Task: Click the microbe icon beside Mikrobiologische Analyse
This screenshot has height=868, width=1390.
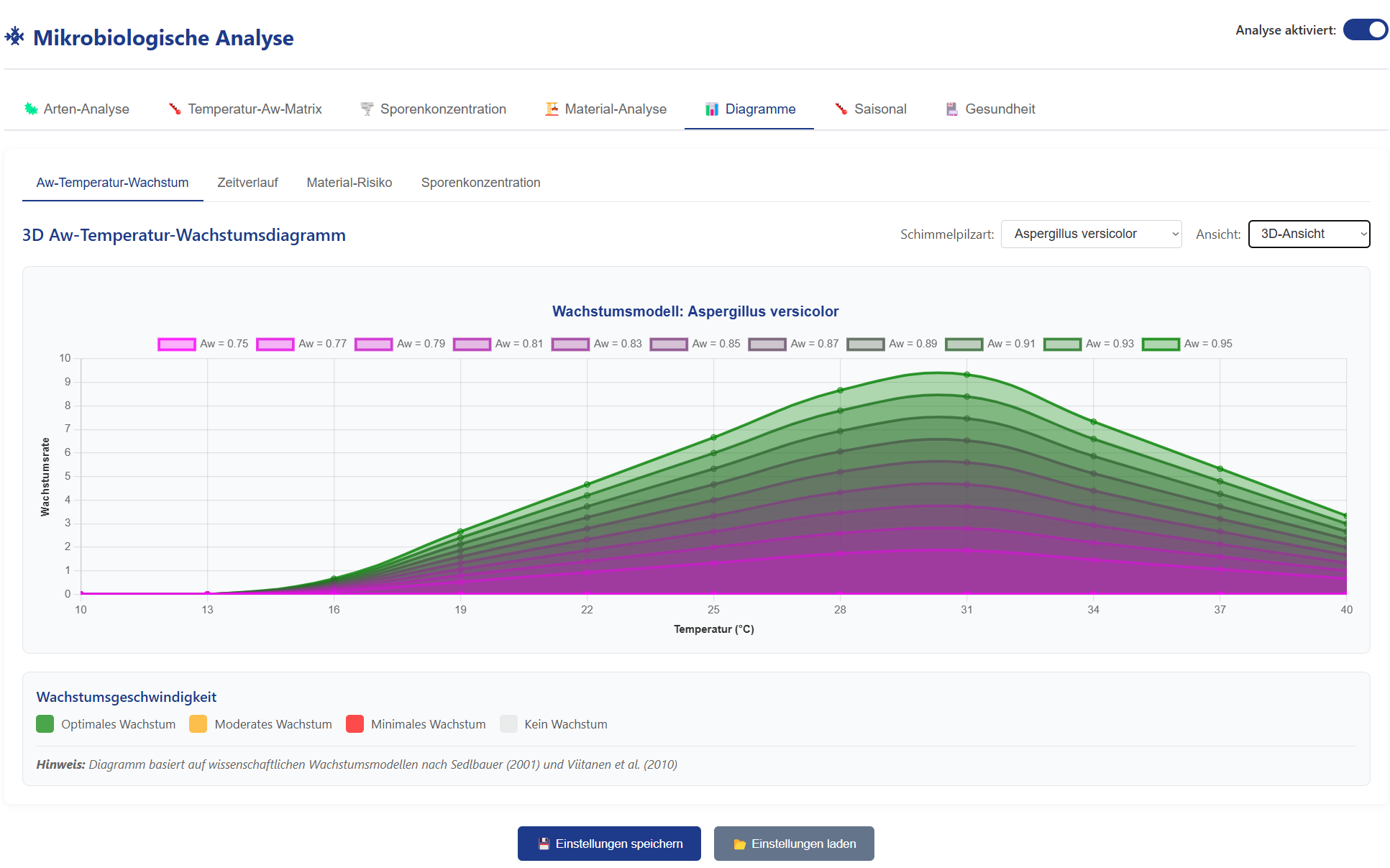Action: pos(15,37)
